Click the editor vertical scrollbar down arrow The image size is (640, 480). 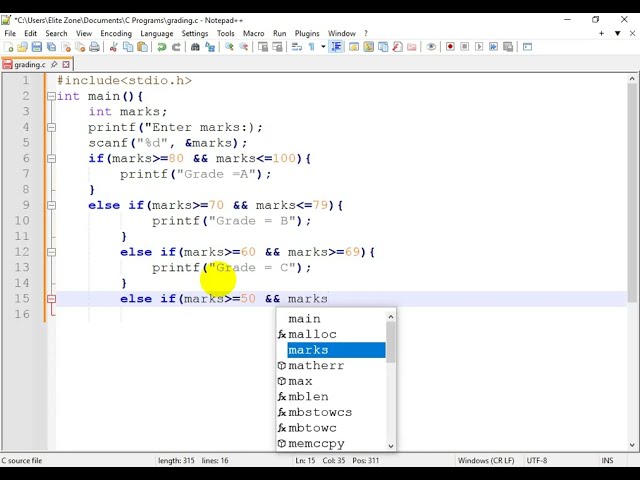coord(632,445)
